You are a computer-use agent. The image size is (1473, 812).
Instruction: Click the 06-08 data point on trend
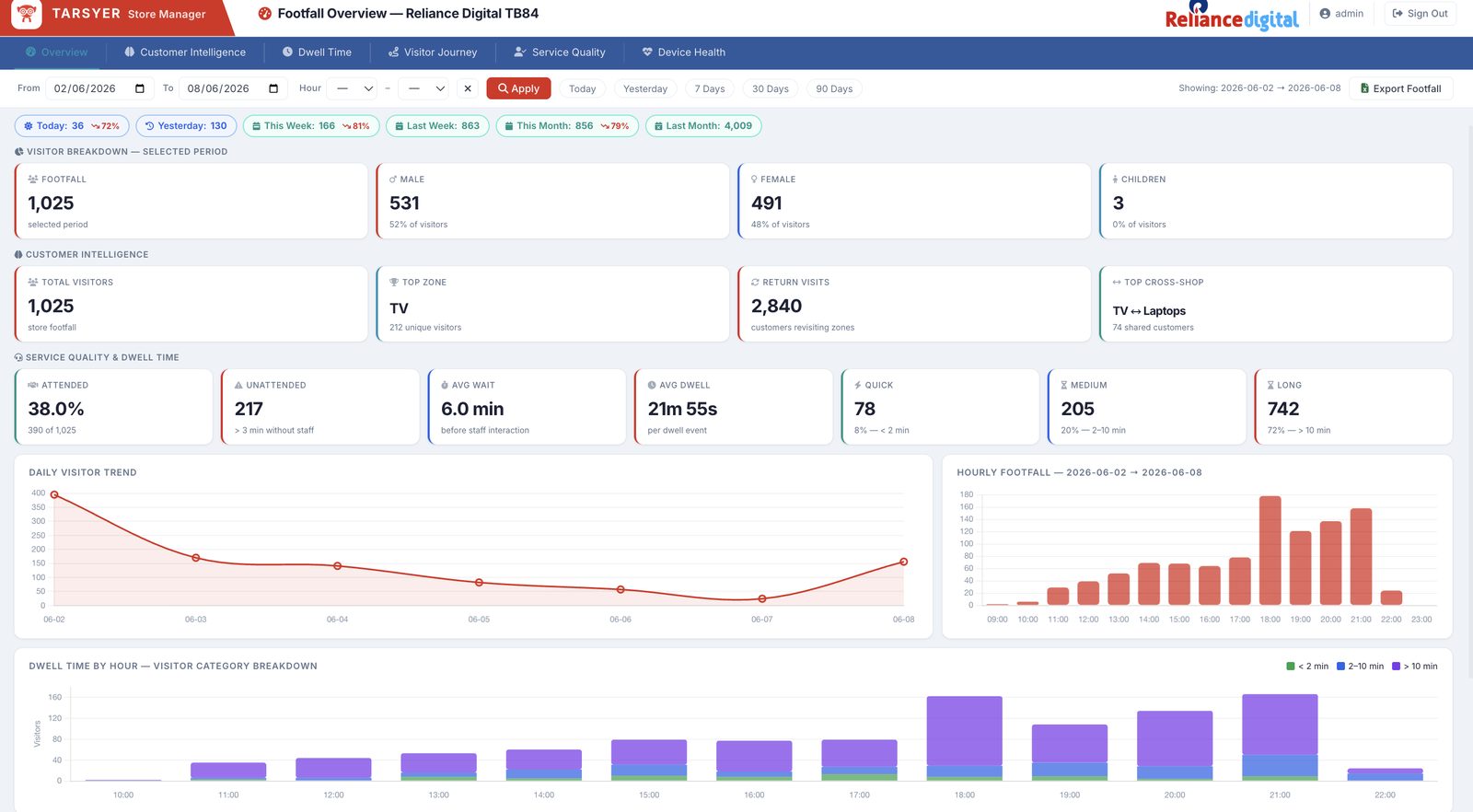coord(904,562)
